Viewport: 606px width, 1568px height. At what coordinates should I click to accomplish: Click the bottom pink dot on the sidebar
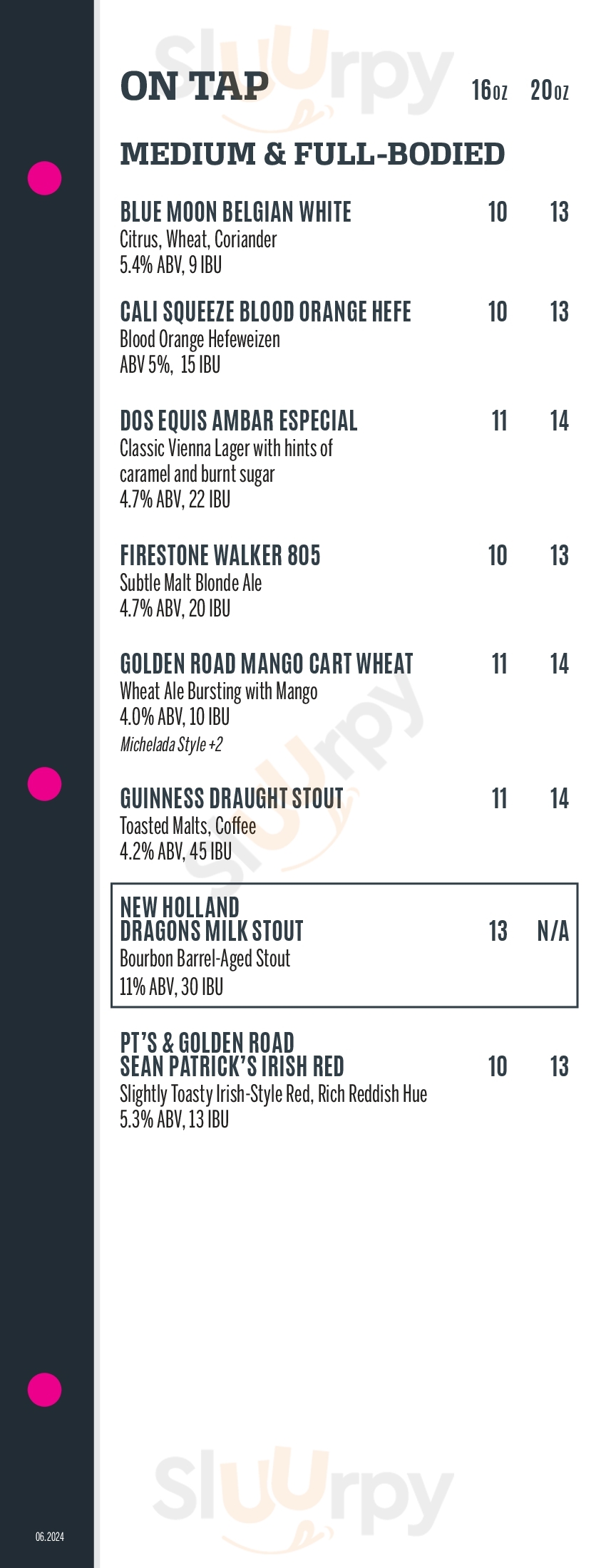[x=44, y=1390]
